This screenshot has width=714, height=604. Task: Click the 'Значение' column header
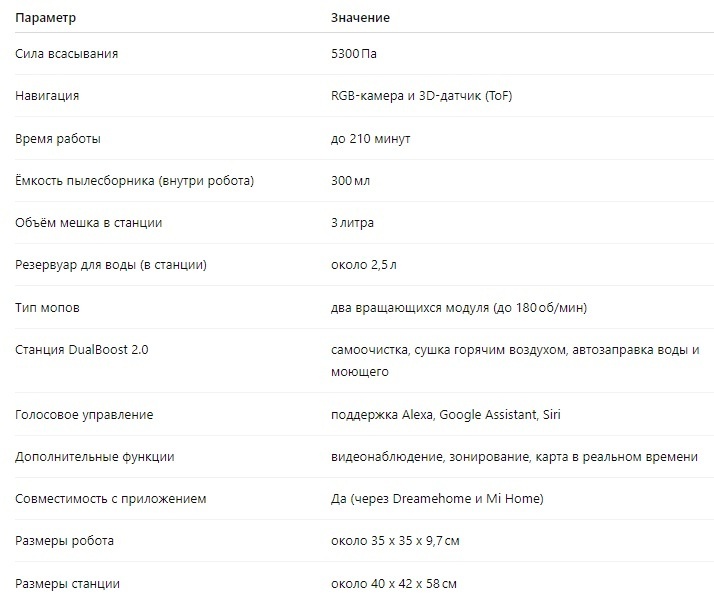[360, 18]
